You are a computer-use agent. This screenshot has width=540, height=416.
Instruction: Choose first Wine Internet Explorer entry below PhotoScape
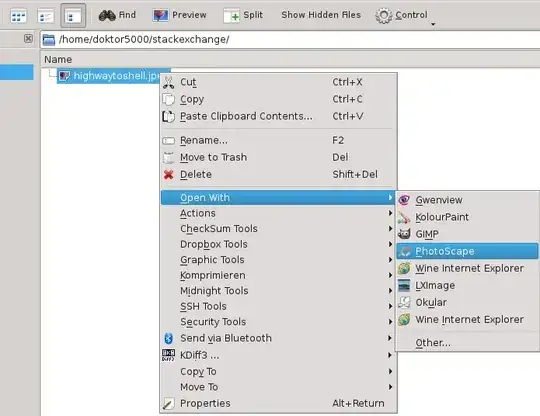tap(467, 268)
